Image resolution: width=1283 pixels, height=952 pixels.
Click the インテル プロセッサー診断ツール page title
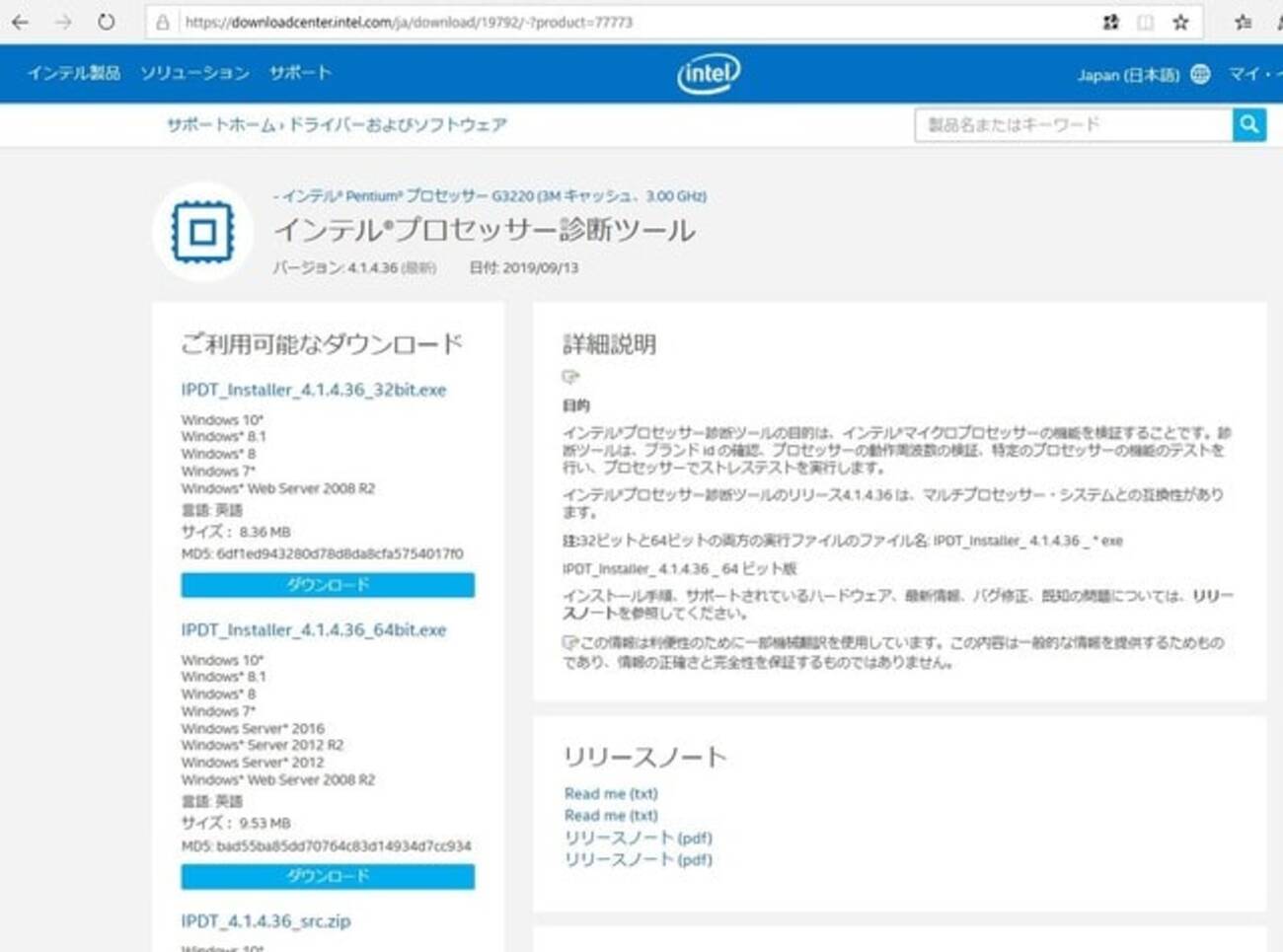click(x=485, y=231)
